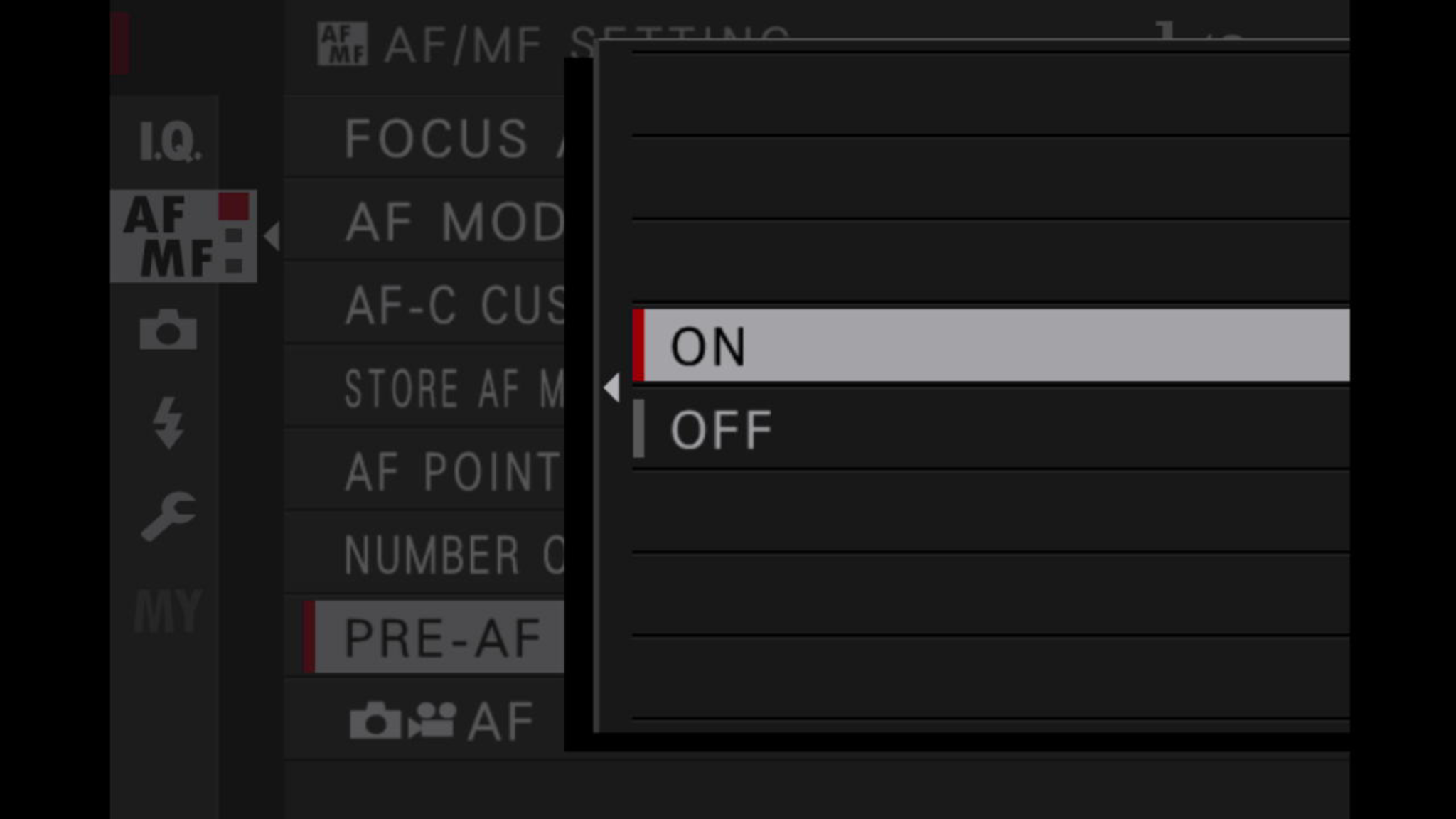
Task: Click the left arrow beside the ON/OFF list
Action: click(x=611, y=388)
